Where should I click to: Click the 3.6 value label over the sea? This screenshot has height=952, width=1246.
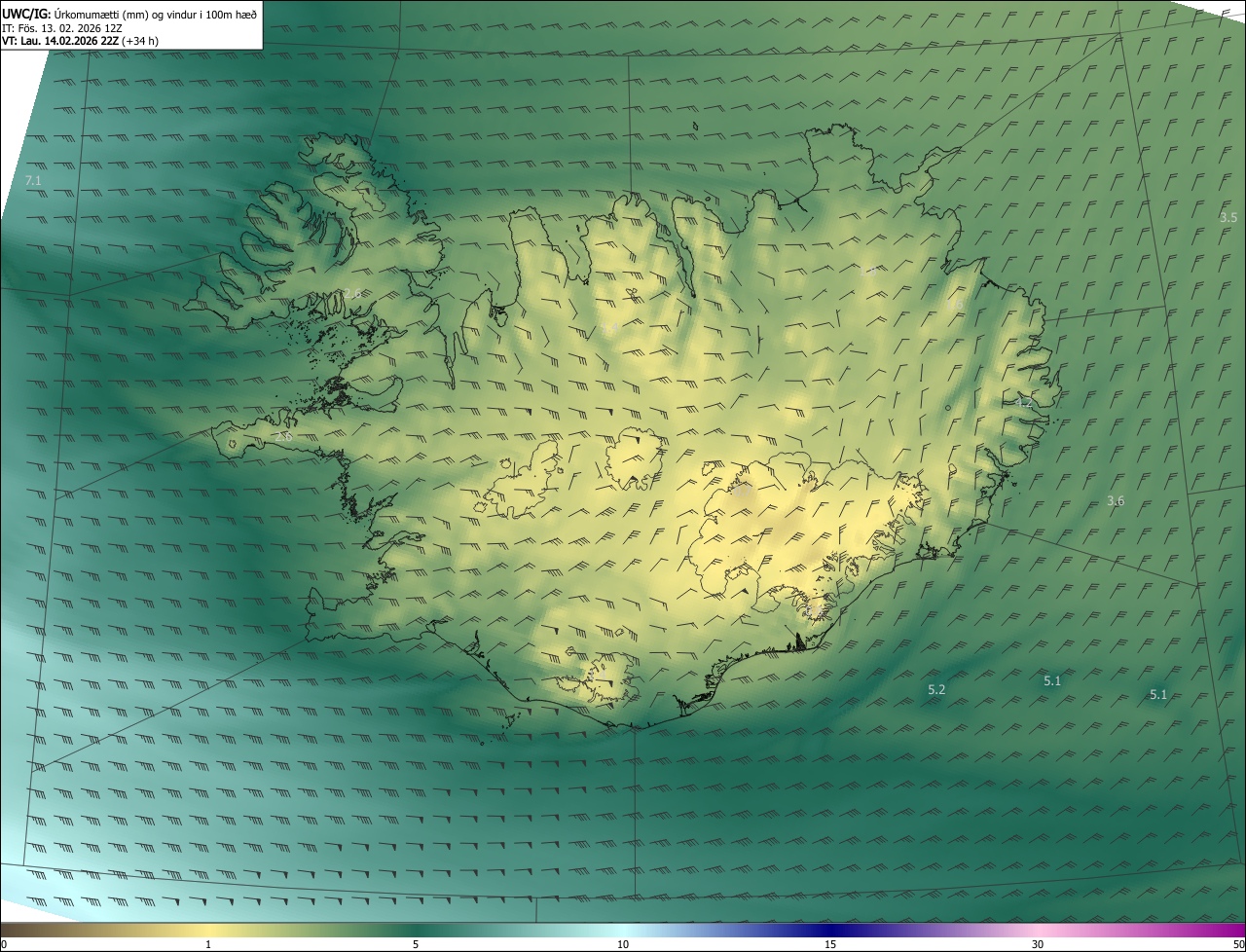coord(1116,500)
